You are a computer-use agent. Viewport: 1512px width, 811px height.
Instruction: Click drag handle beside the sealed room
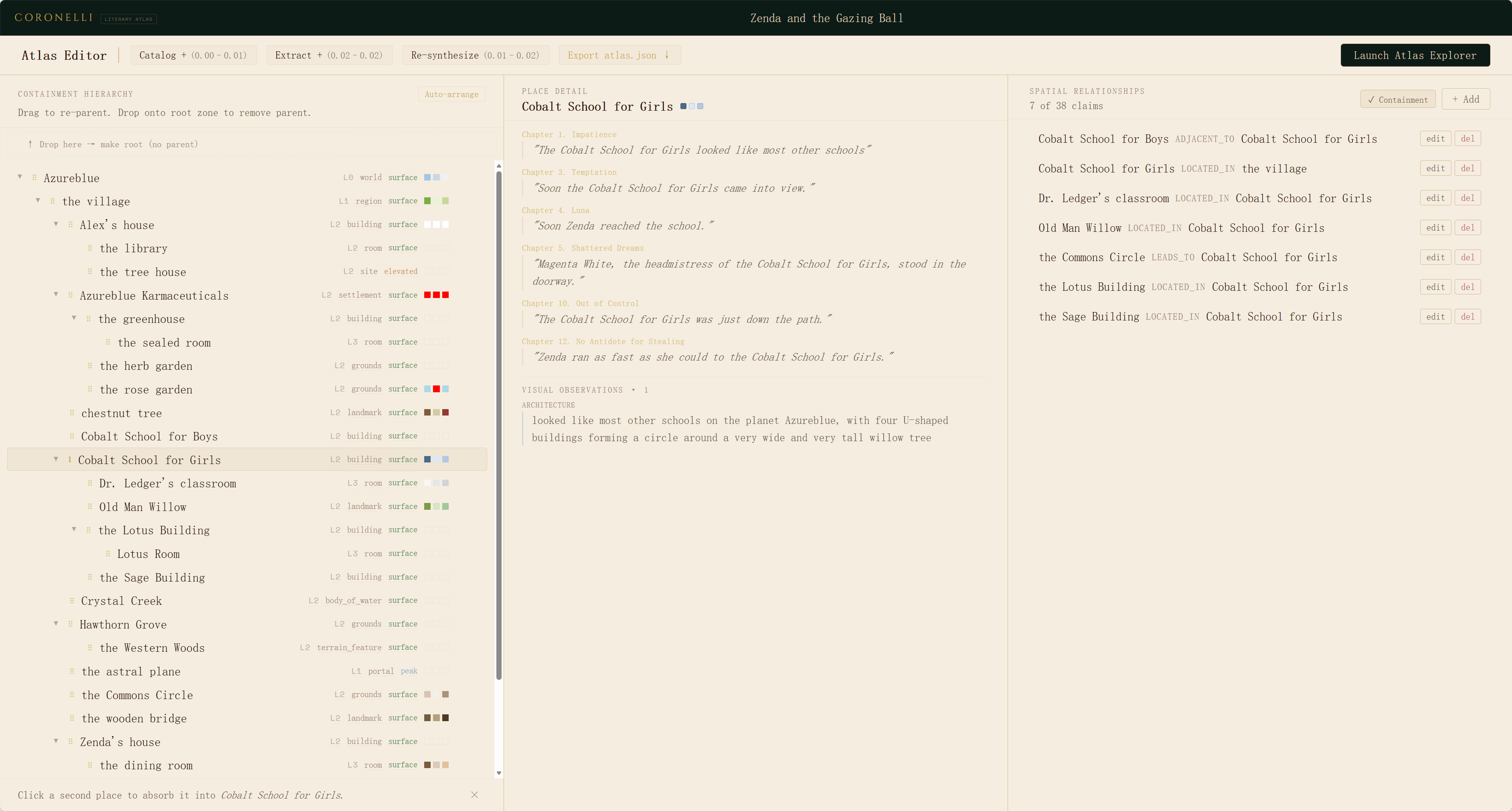point(108,342)
